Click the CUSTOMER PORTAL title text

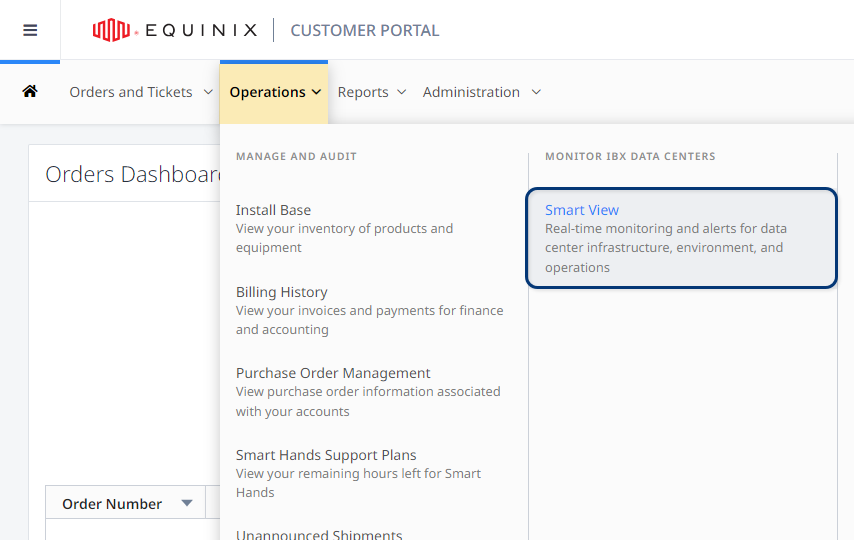(364, 31)
